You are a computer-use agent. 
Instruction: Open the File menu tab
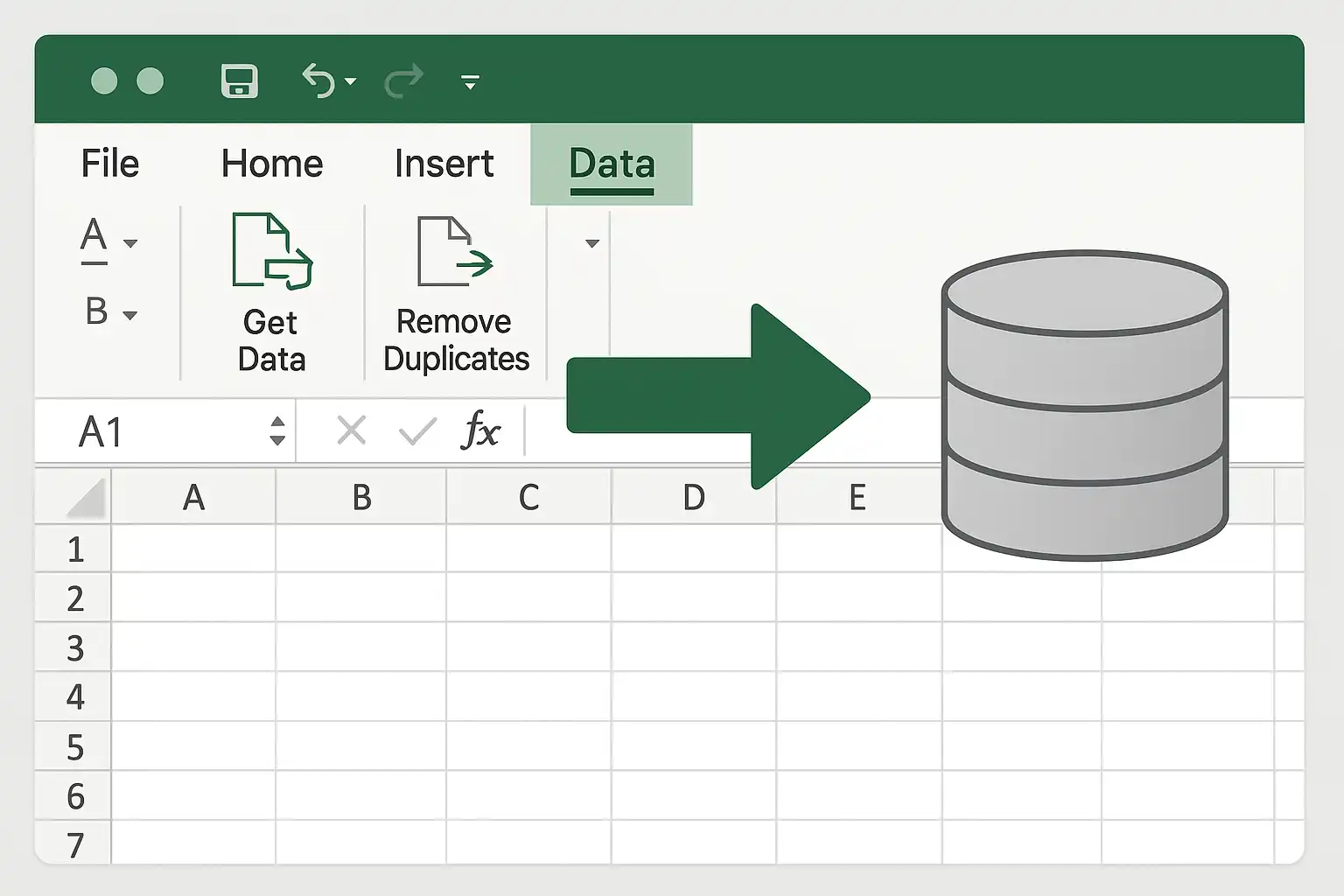point(110,164)
